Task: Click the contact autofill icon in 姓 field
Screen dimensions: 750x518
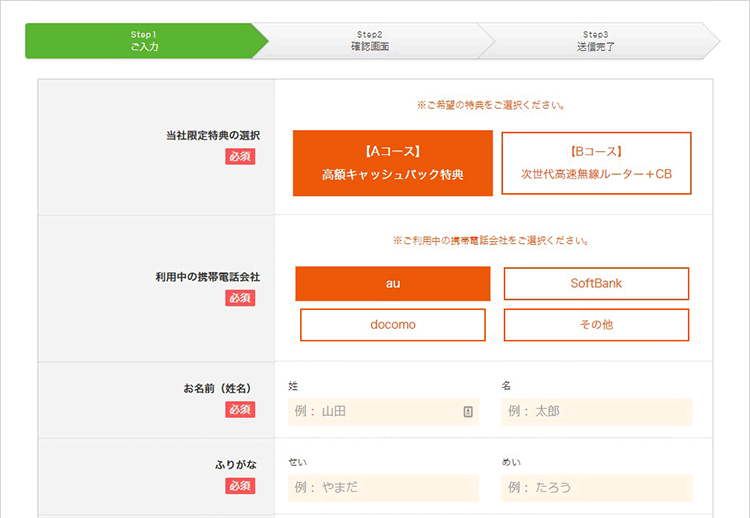Action: click(x=467, y=411)
